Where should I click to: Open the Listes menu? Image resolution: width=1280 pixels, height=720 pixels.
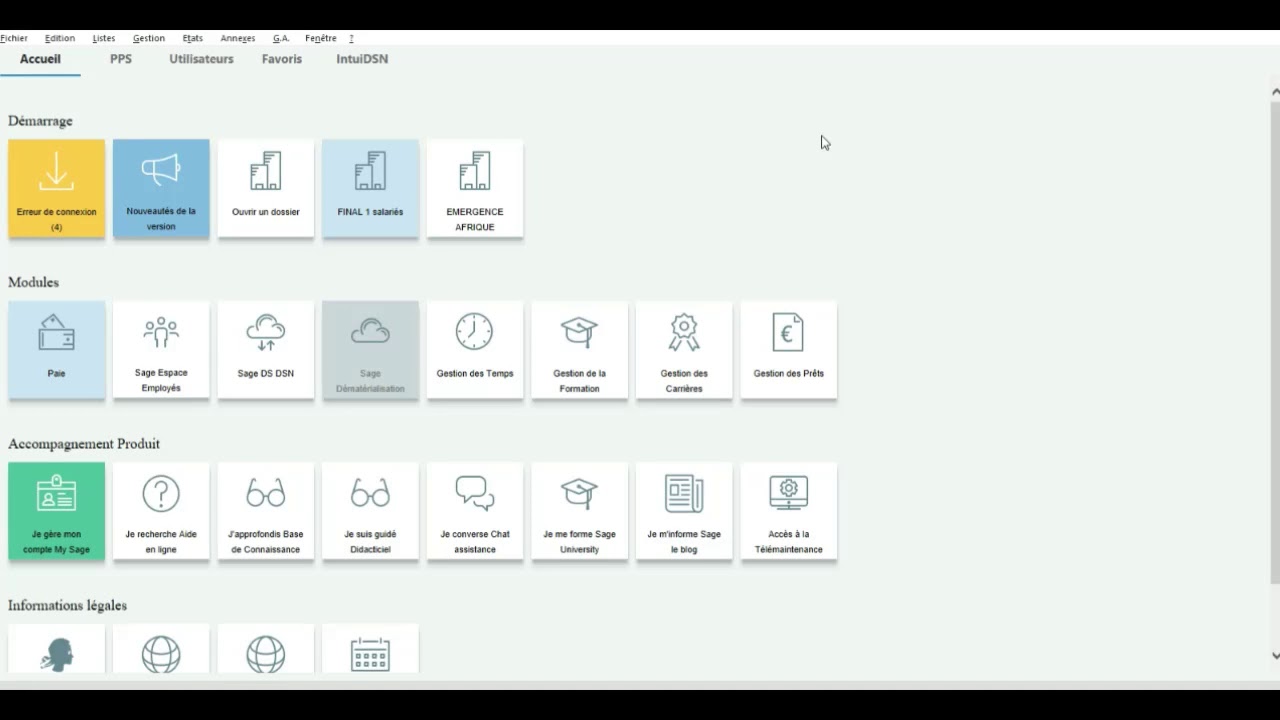click(104, 38)
